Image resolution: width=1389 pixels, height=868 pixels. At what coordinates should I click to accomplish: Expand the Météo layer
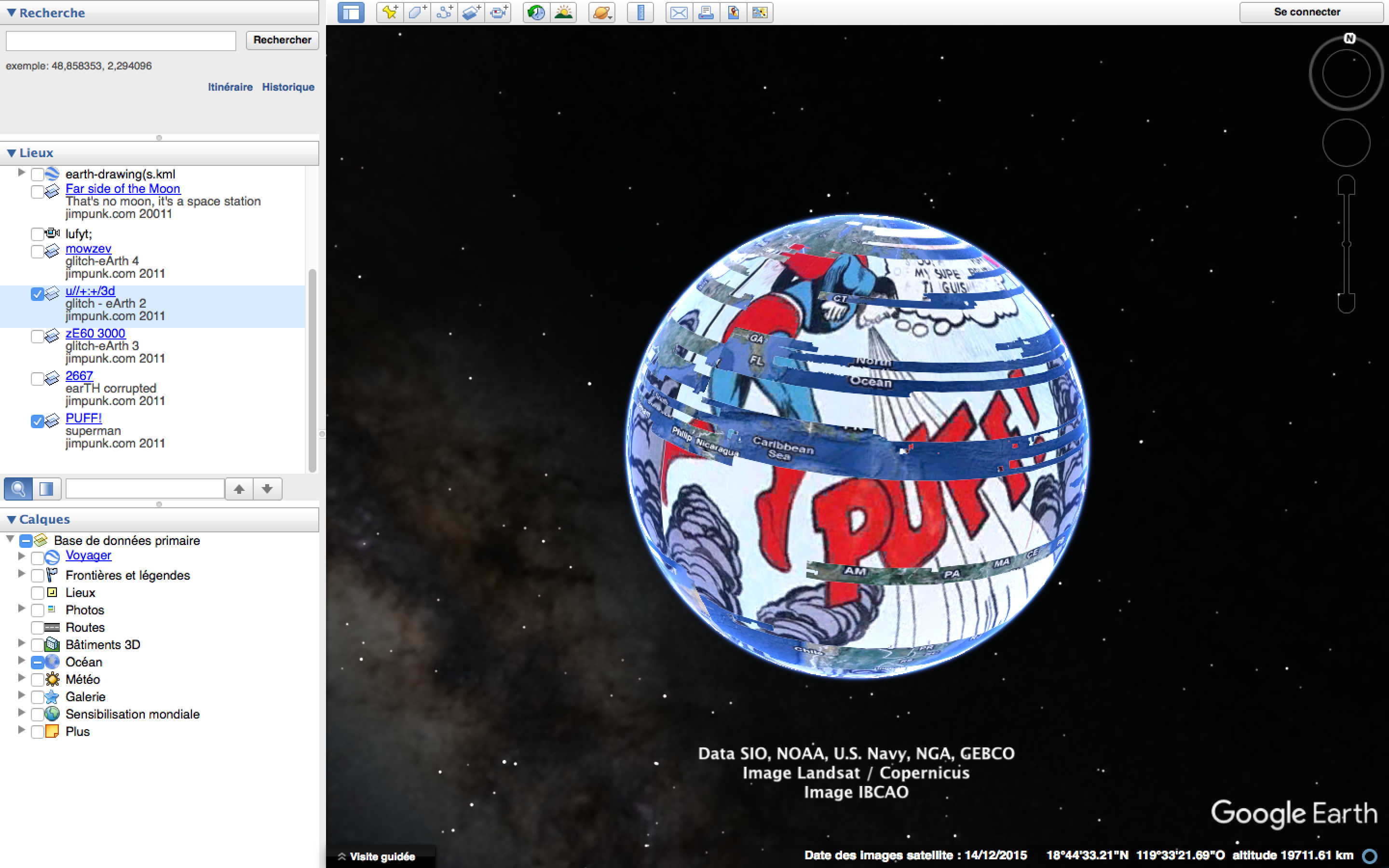point(21,678)
